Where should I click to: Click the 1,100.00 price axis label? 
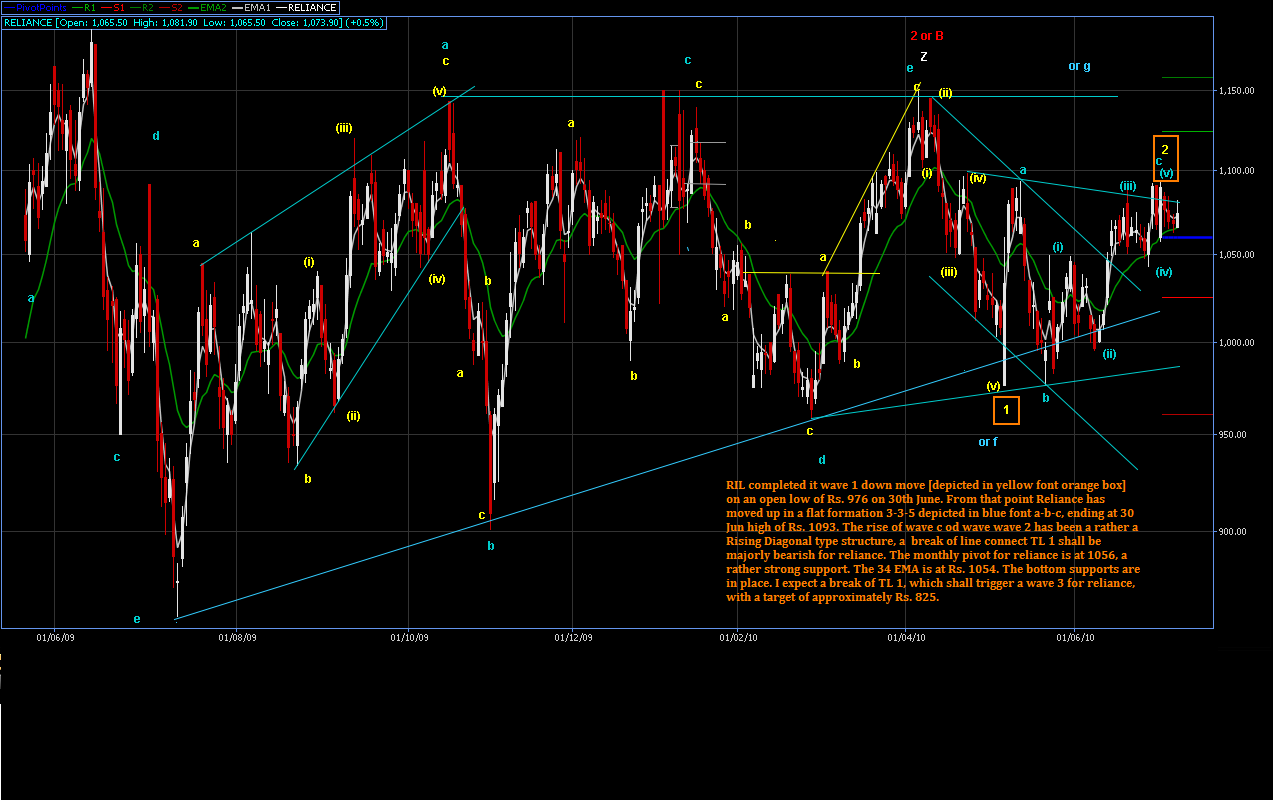[x=1235, y=171]
